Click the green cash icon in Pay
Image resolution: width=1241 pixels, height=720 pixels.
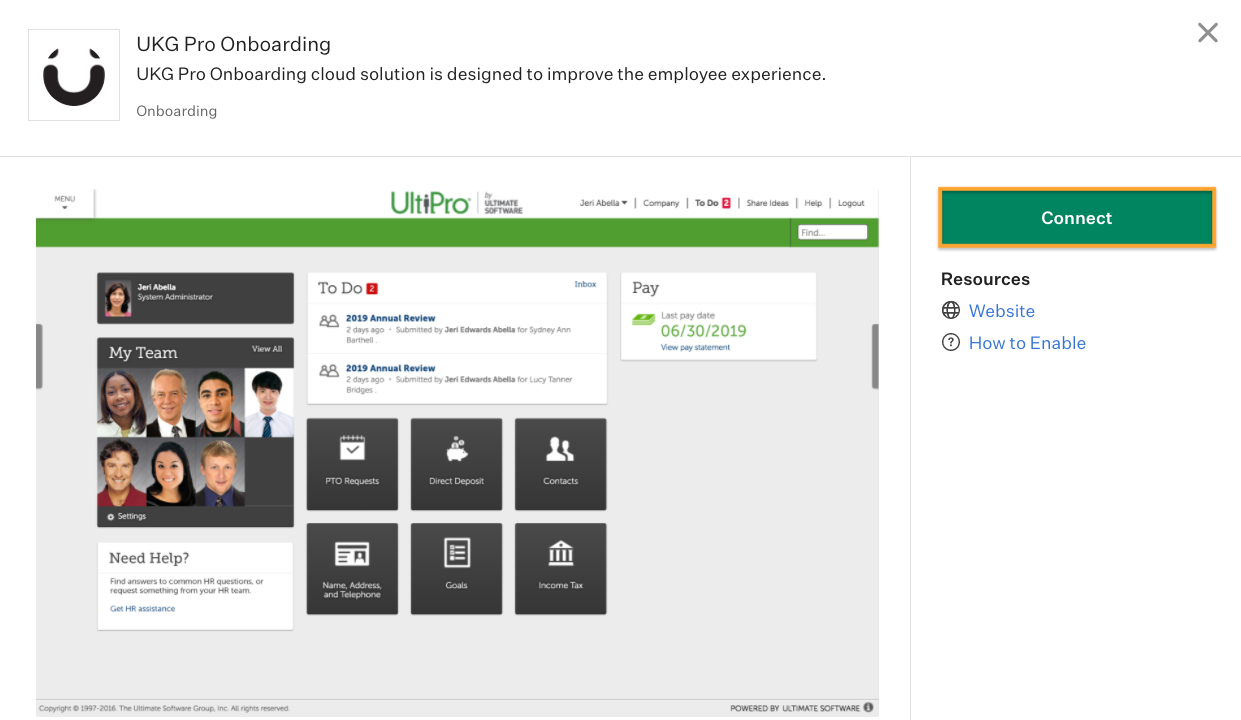644,320
